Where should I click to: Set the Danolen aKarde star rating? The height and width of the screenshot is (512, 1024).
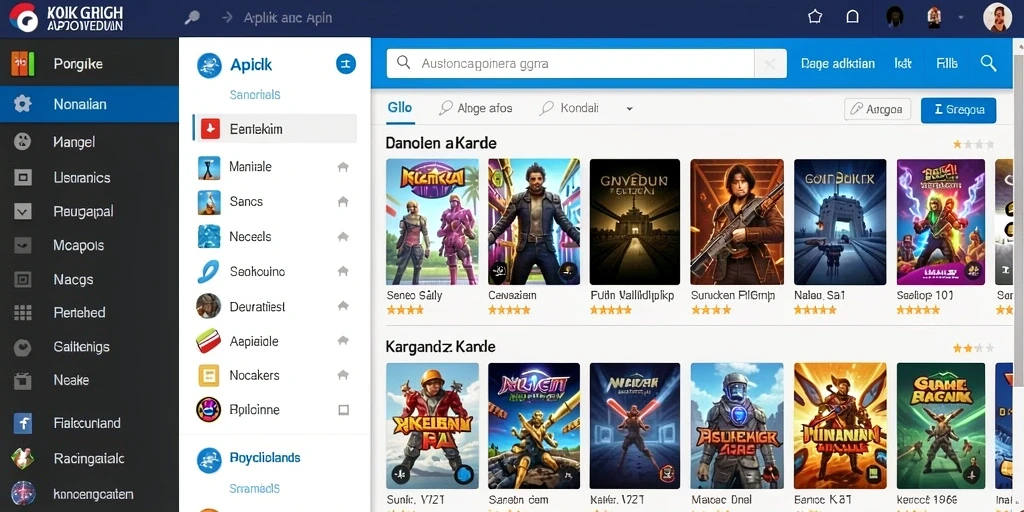(x=973, y=144)
